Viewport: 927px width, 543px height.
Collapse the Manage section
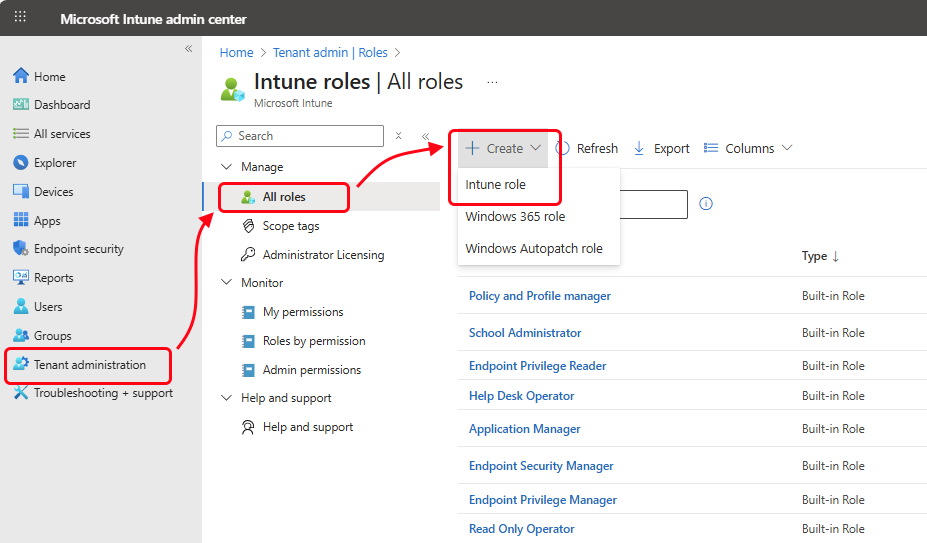227,167
